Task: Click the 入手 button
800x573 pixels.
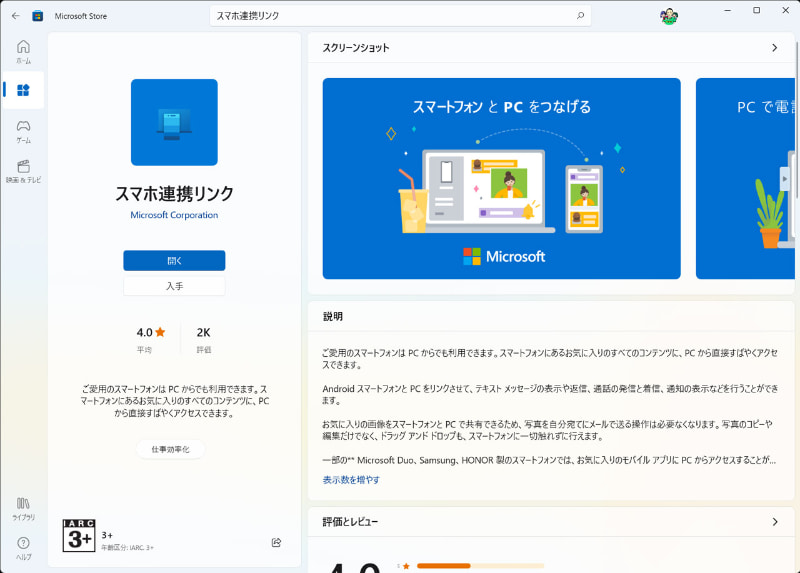Action: pos(174,286)
